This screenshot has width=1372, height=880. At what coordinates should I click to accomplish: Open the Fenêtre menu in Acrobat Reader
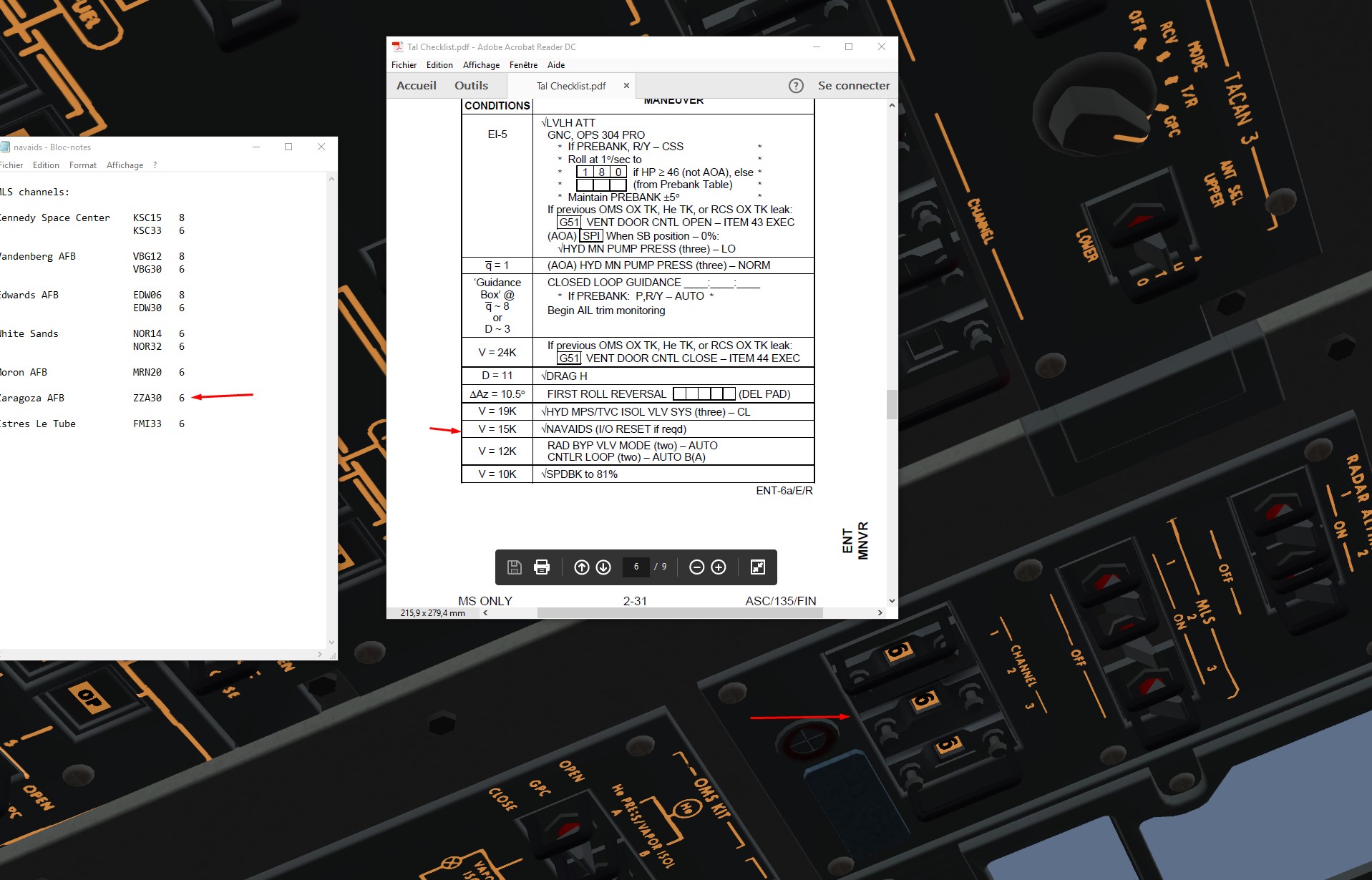click(523, 65)
